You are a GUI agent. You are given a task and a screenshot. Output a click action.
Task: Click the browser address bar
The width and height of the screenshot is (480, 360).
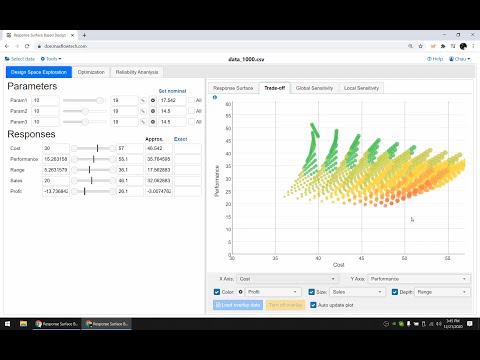click(220, 46)
